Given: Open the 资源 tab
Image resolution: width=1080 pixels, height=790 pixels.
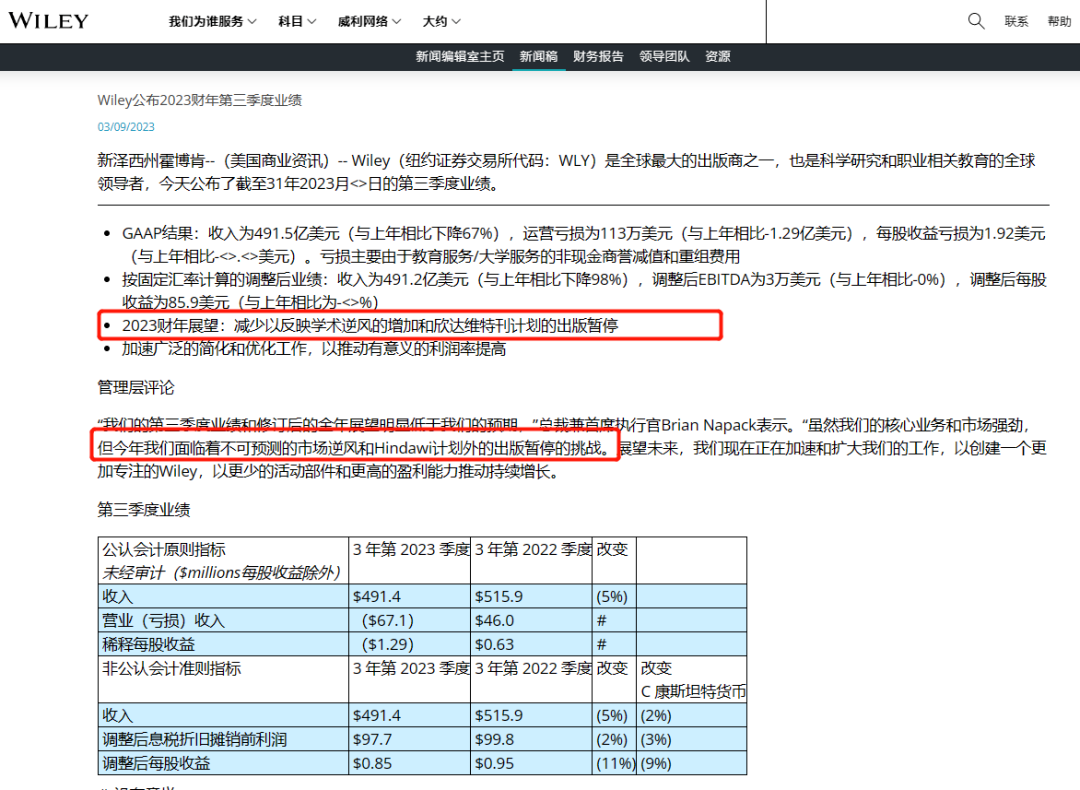Looking at the screenshot, I should pos(718,56).
